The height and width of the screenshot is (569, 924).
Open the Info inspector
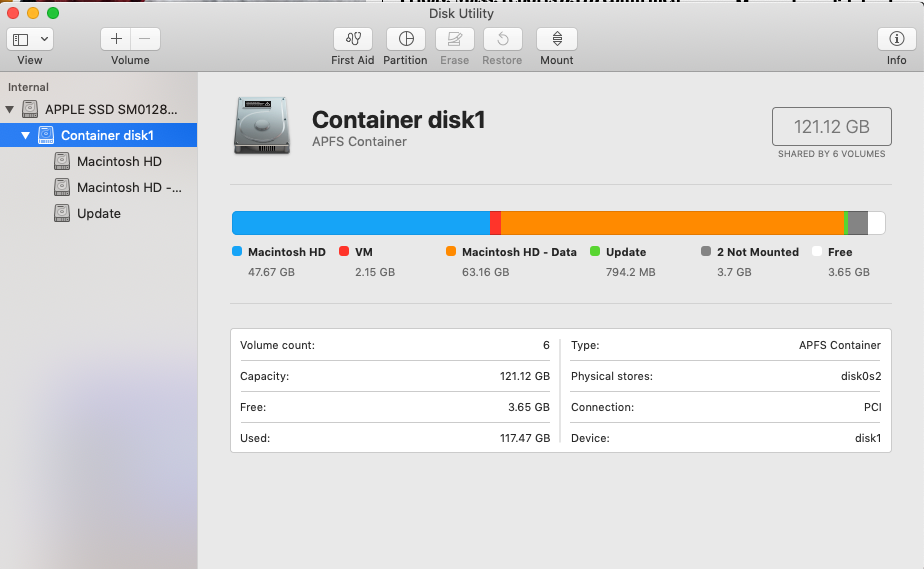(896, 39)
